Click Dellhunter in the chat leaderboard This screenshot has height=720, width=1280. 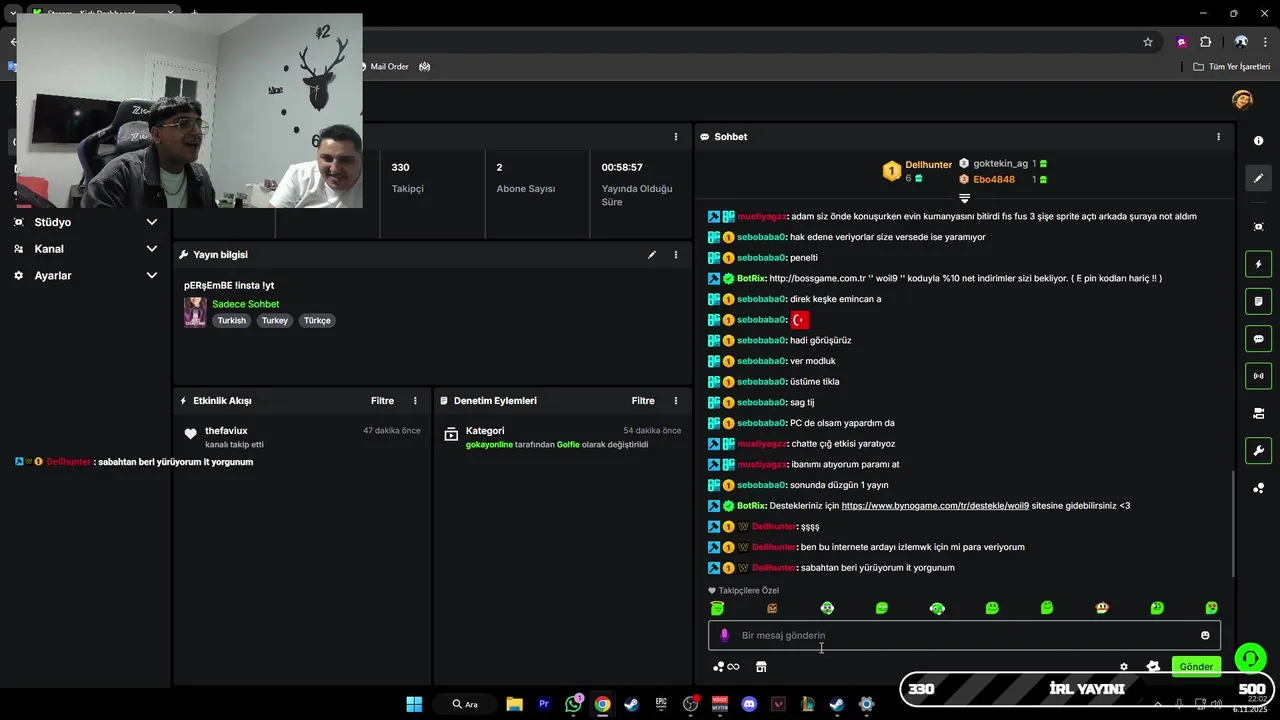click(928, 165)
